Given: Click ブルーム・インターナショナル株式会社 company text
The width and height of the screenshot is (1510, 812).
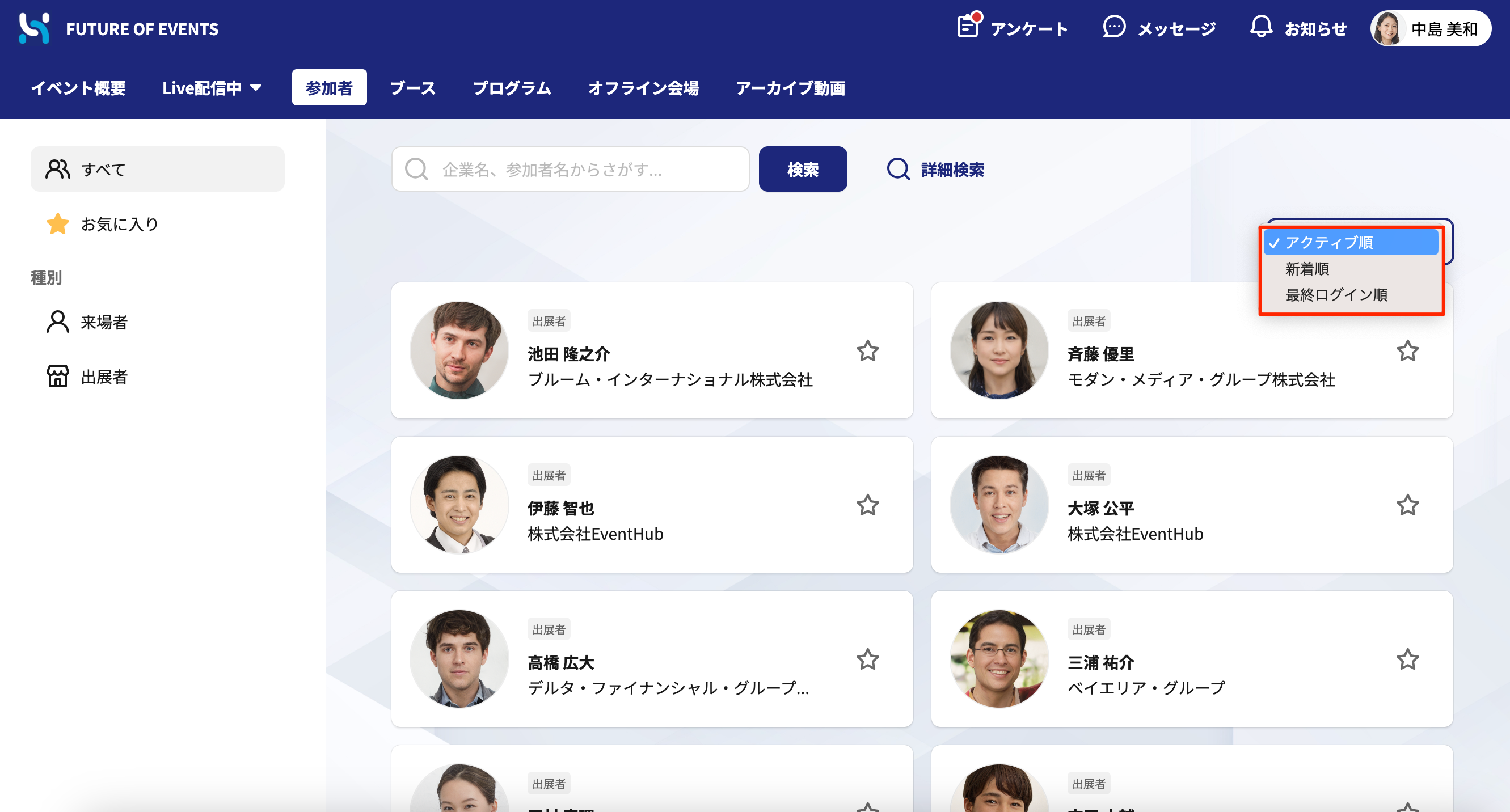Looking at the screenshot, I should point(670,379).
